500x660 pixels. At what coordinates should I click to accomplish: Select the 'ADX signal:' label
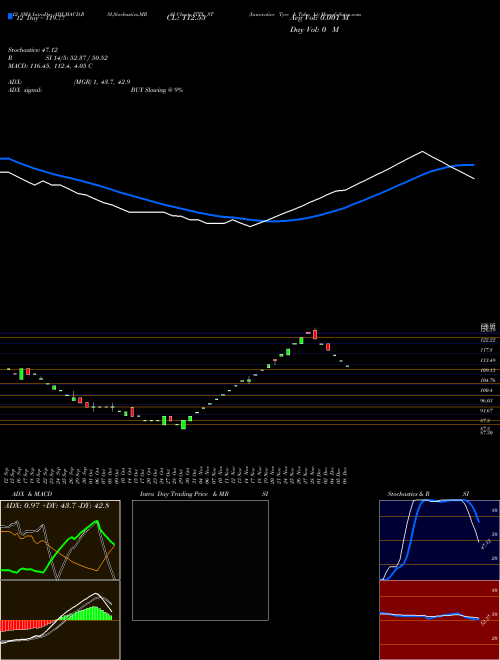click(x=25, y=90)
